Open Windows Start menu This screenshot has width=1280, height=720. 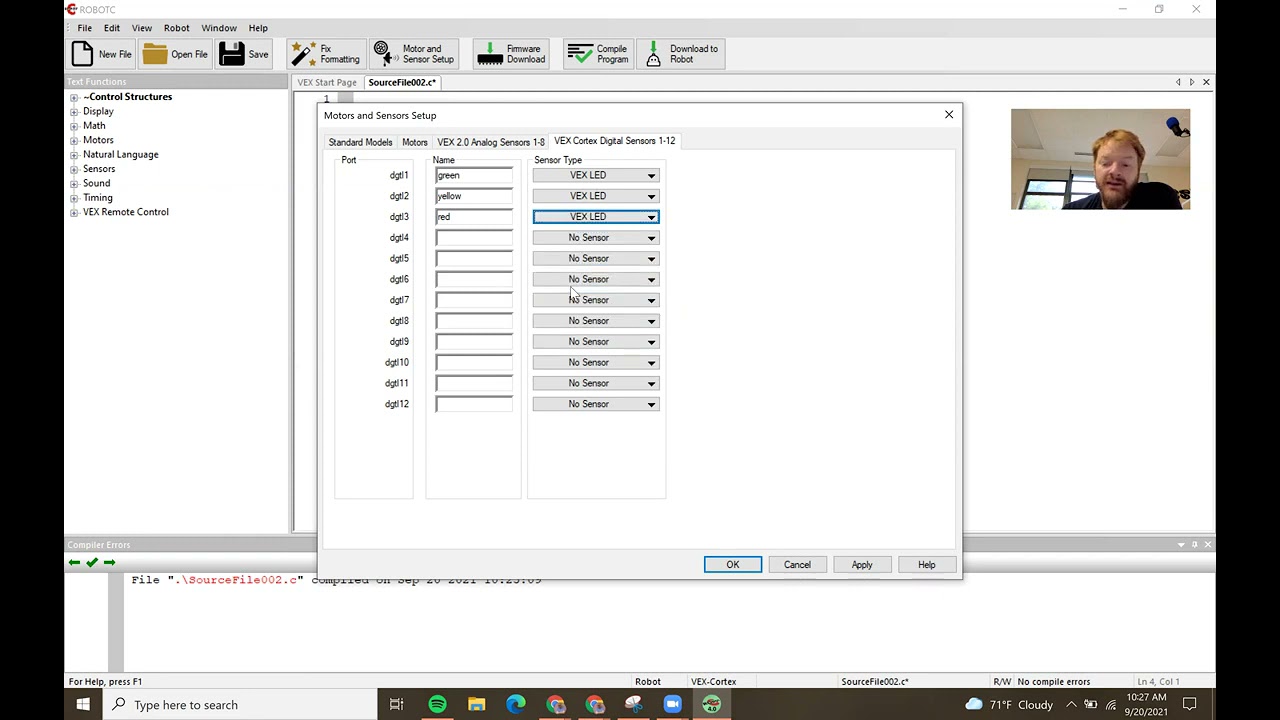(x=83, y=705)
